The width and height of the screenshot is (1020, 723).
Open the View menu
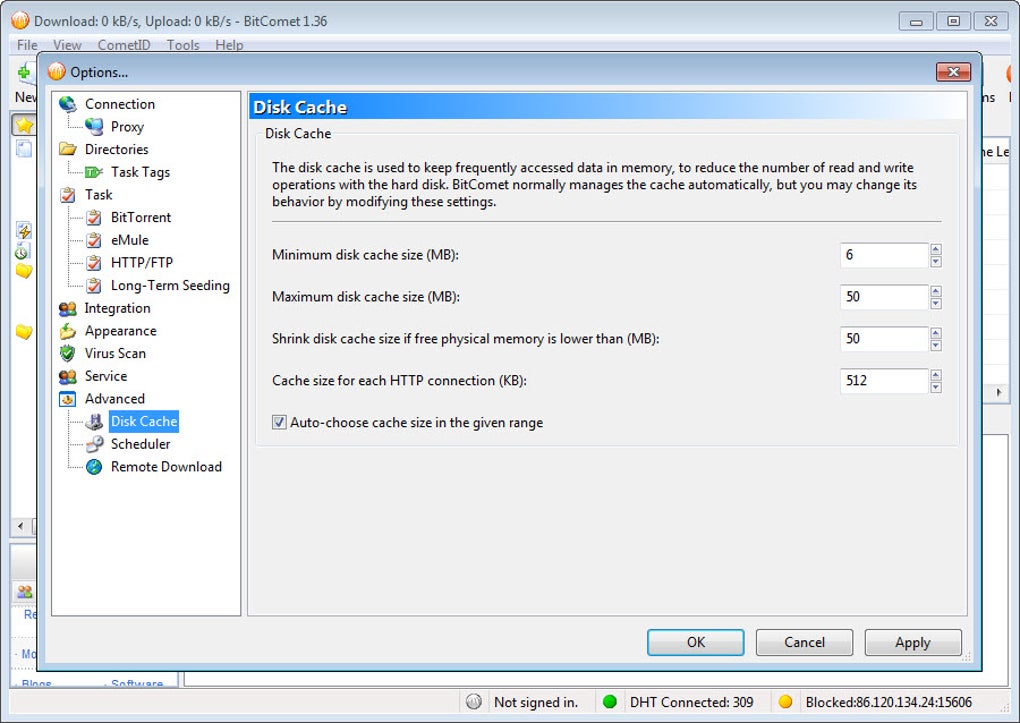[x=68, y=45]
